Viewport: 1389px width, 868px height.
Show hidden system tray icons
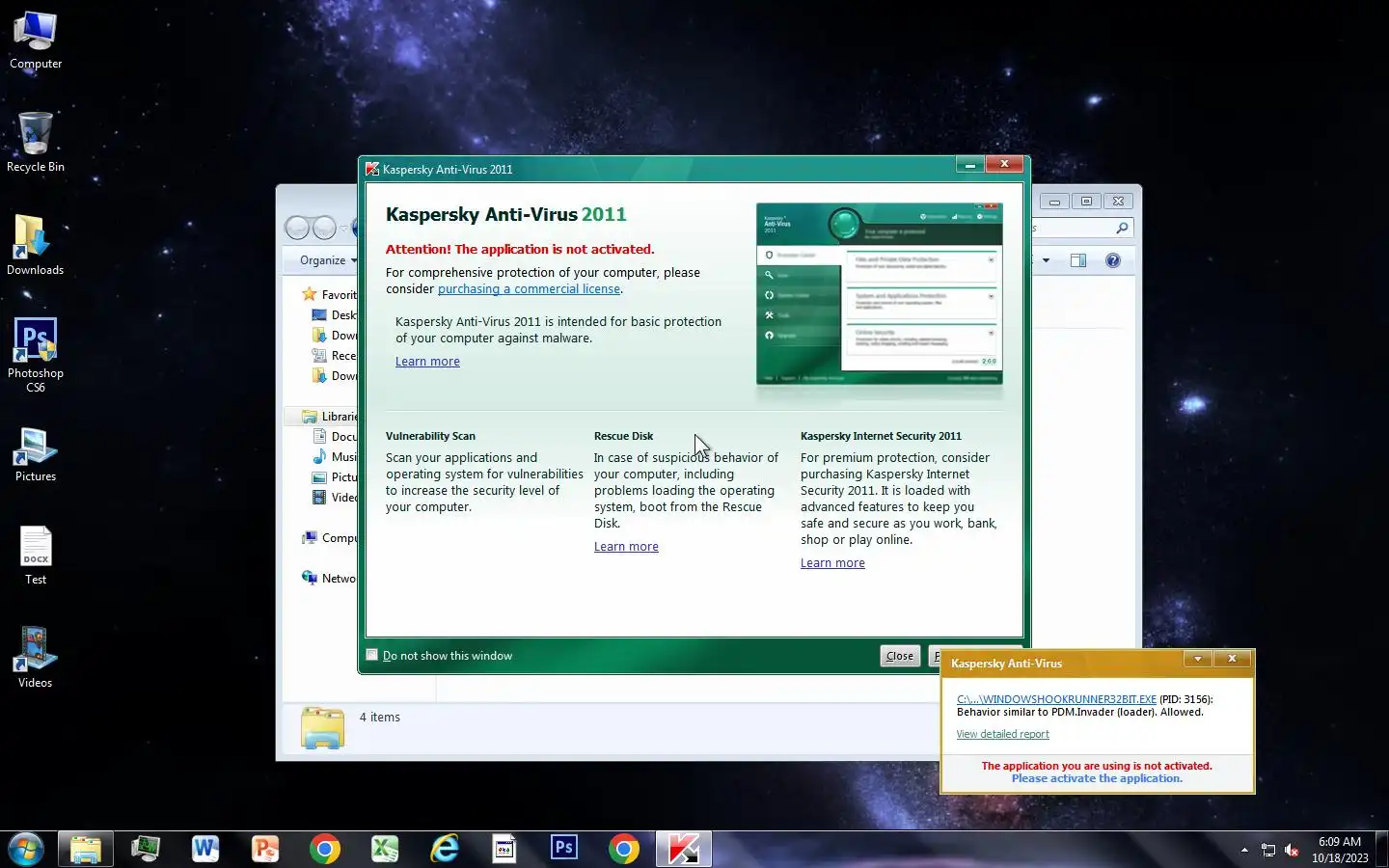[1244, 850]
